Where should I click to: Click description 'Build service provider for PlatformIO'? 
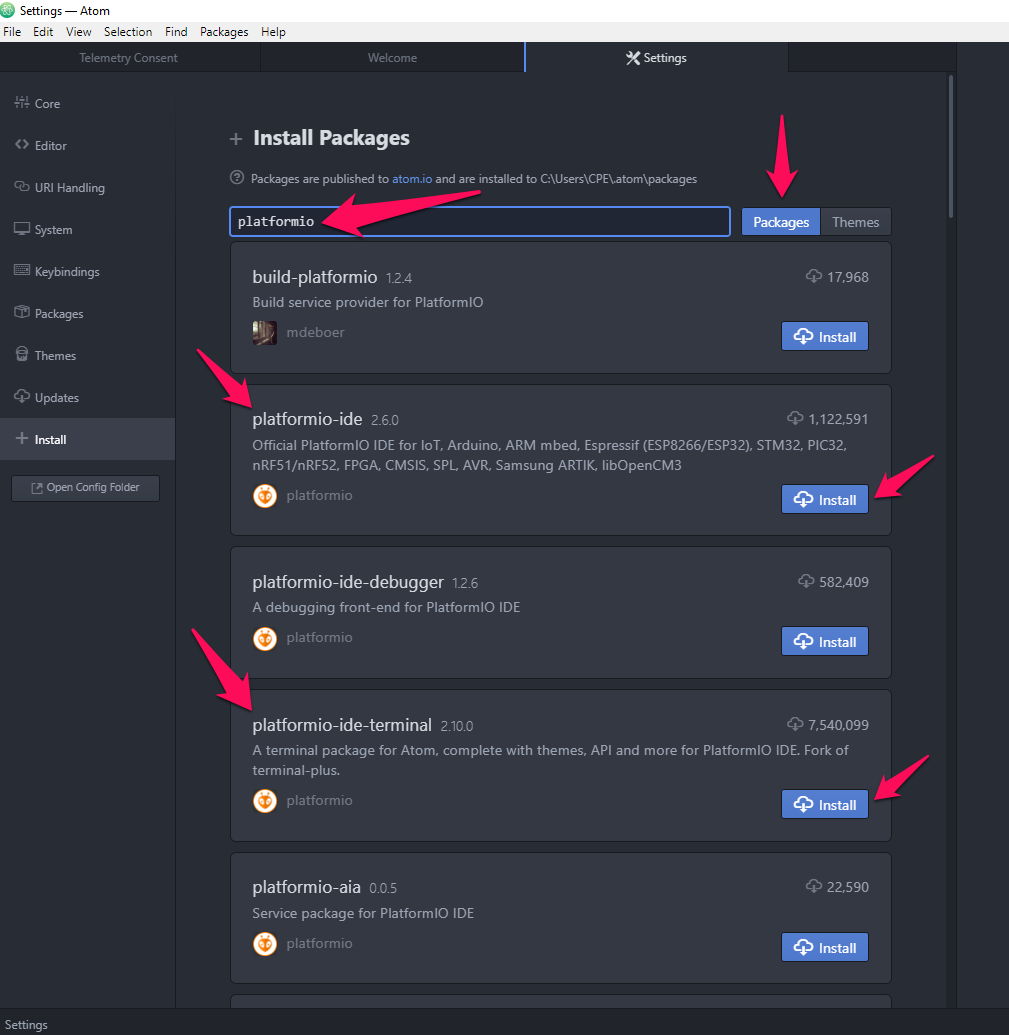point(368,302)
